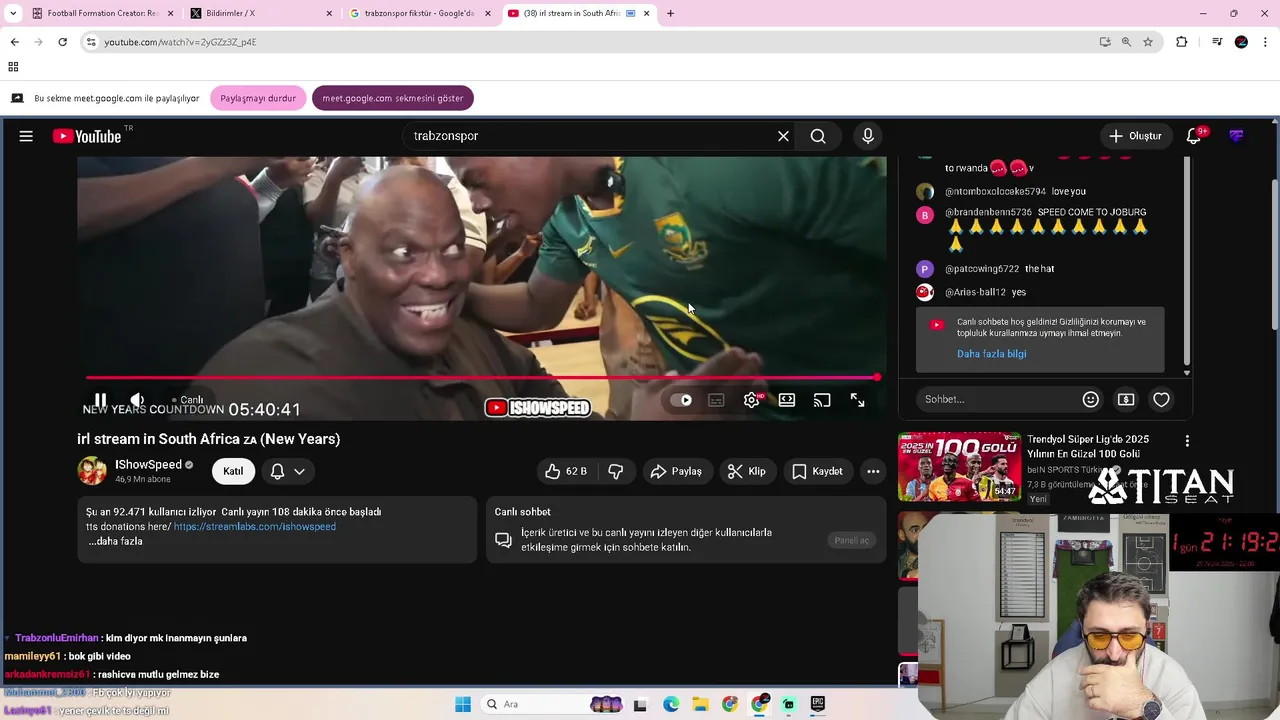Open player settings gear
The image size is (1280, 720).
(x=752, y=400)
